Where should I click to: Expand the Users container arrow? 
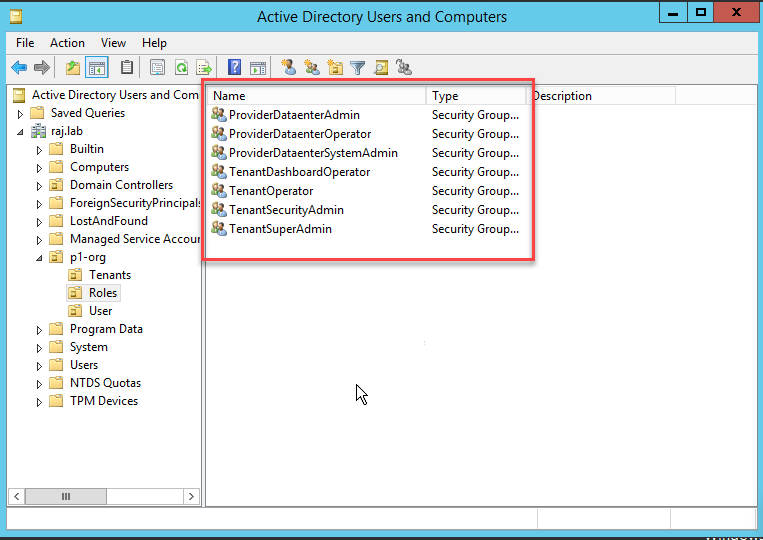coord(39,366)
